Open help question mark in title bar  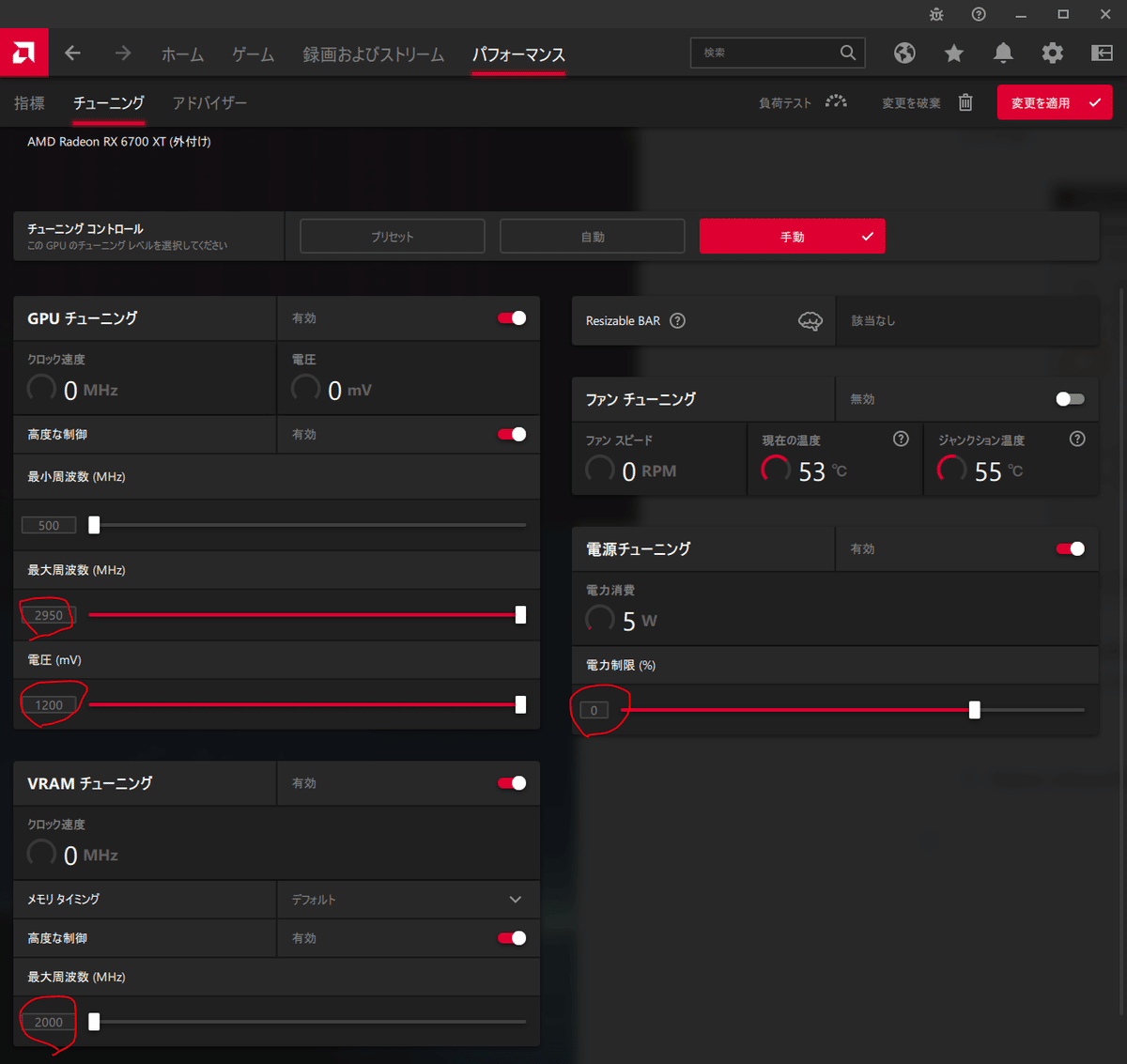coord(979,14)
